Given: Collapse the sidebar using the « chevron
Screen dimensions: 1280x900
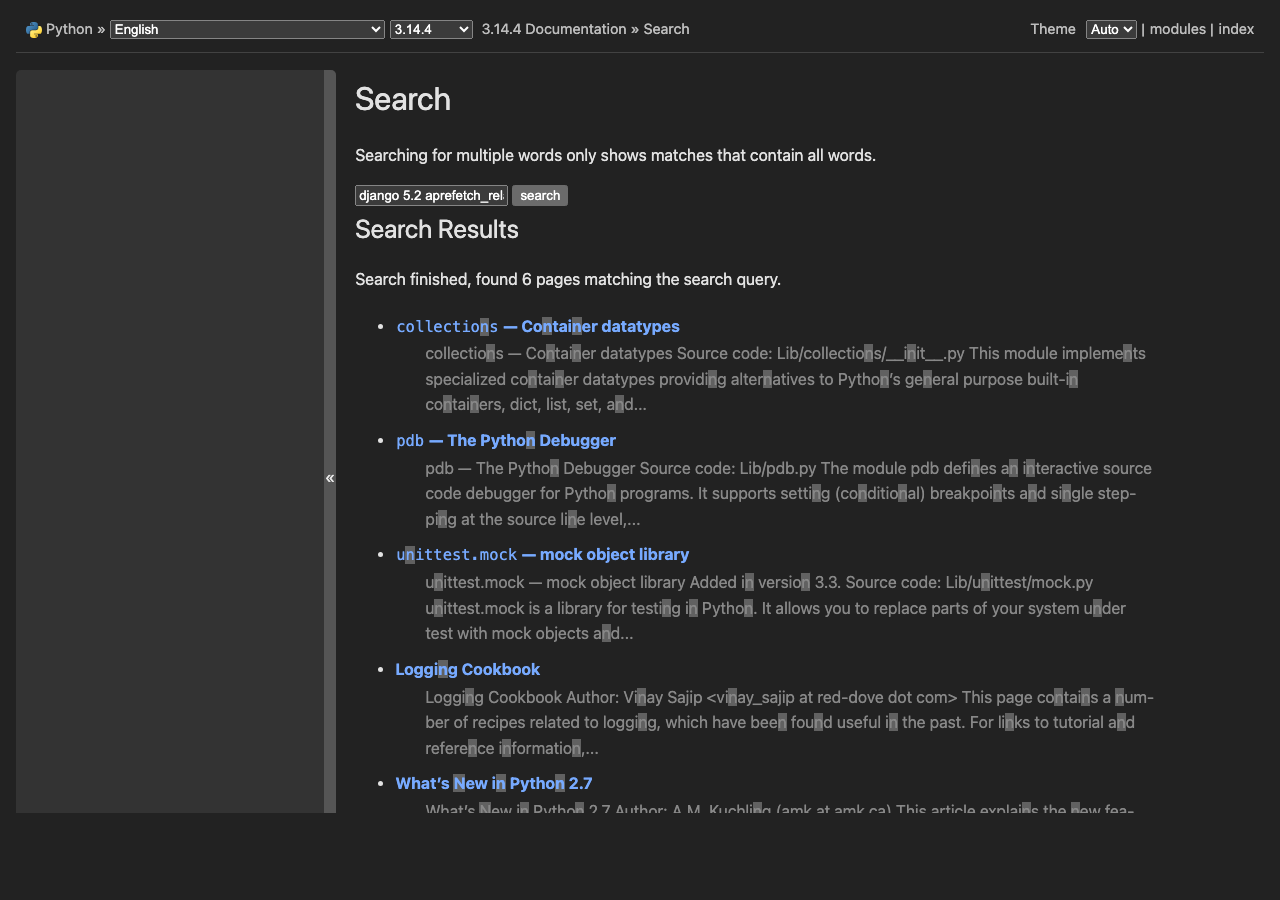Looking at the screenshot, I should click(329, 478).
